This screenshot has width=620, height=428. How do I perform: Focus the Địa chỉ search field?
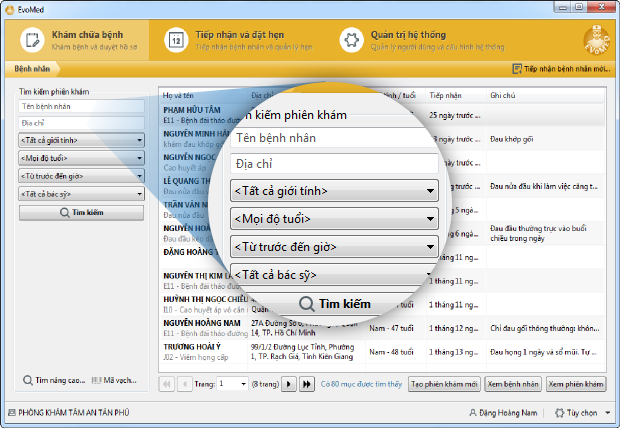point(81,123)
